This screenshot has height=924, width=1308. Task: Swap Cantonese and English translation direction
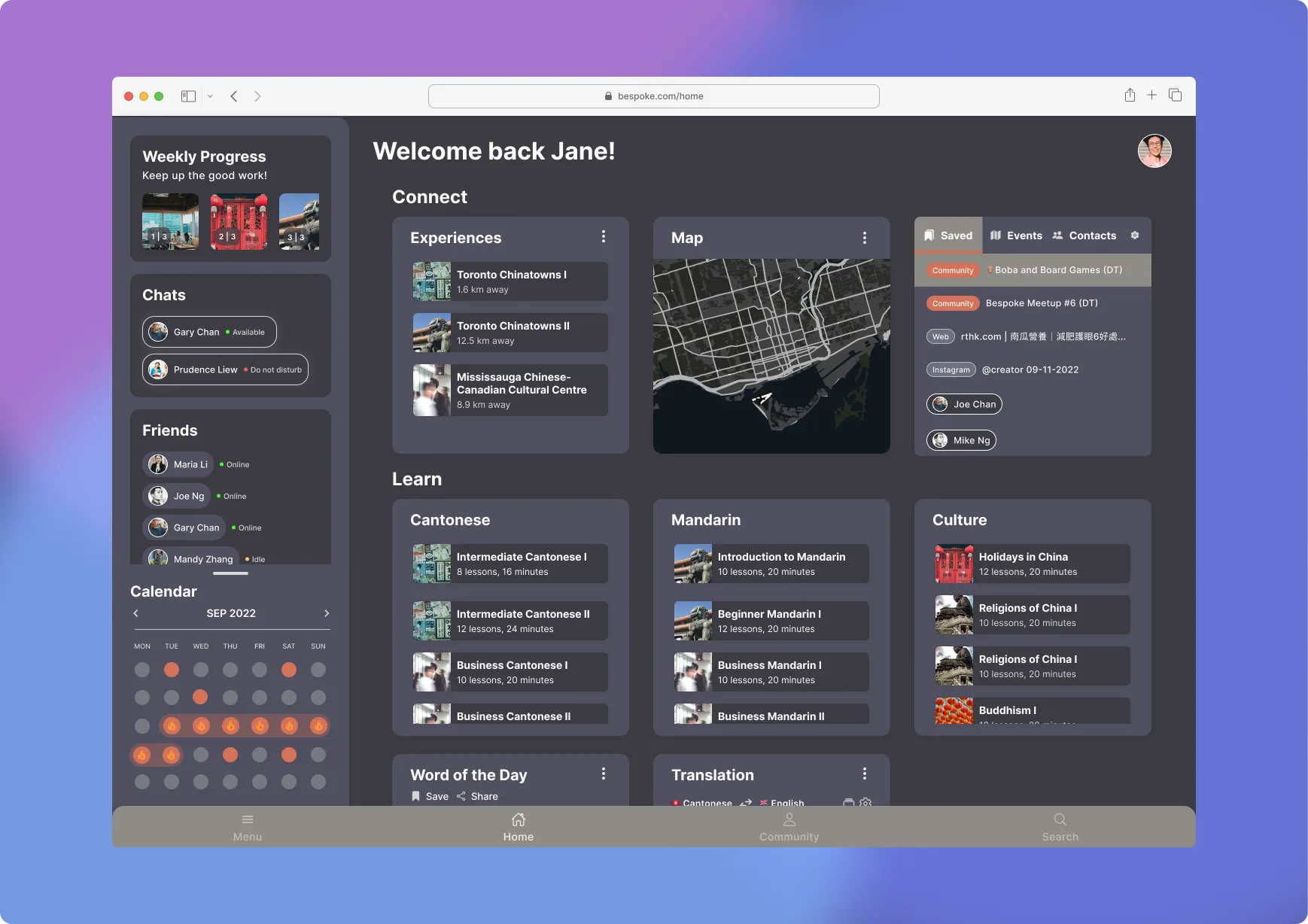coord(746,802)
